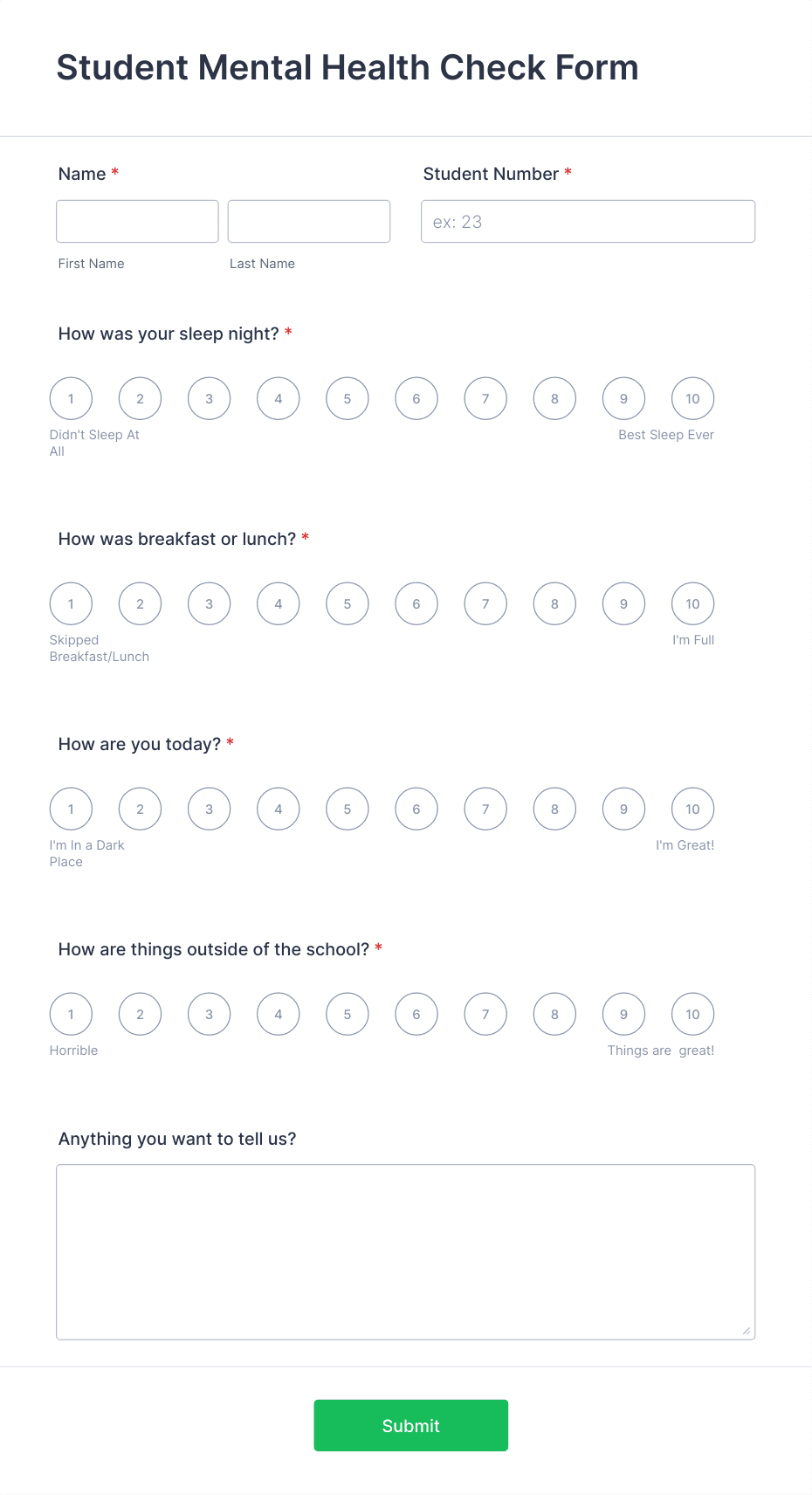Pick rating 10 "I'm Full" for breakfast question
Screen dimensions: 812x1495
(692, 603)
